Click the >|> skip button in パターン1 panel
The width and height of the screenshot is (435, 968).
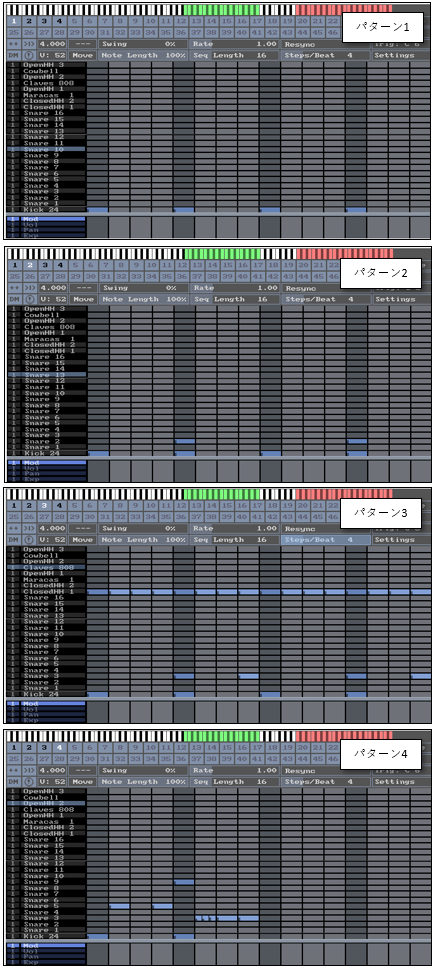(30, 44)
